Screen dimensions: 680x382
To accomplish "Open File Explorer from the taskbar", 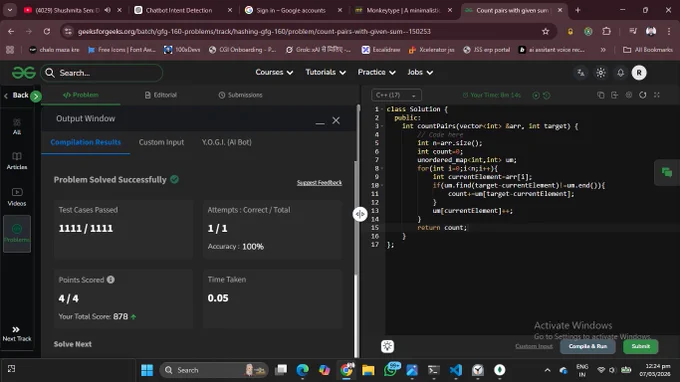I will coord(368,370).
